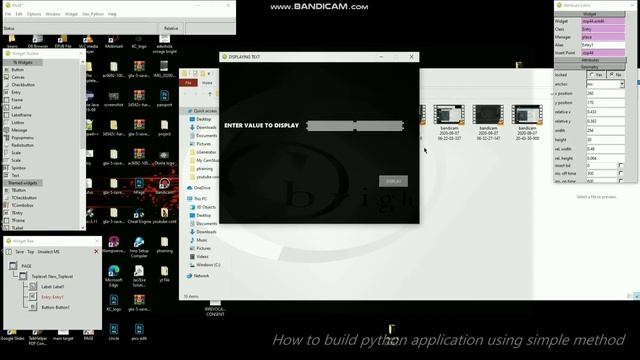Click the ENTER VALUE TO DISPLAY entry field
Viewport: 640px width, 360px height.
pyautogui.click(x=355, y=126)
